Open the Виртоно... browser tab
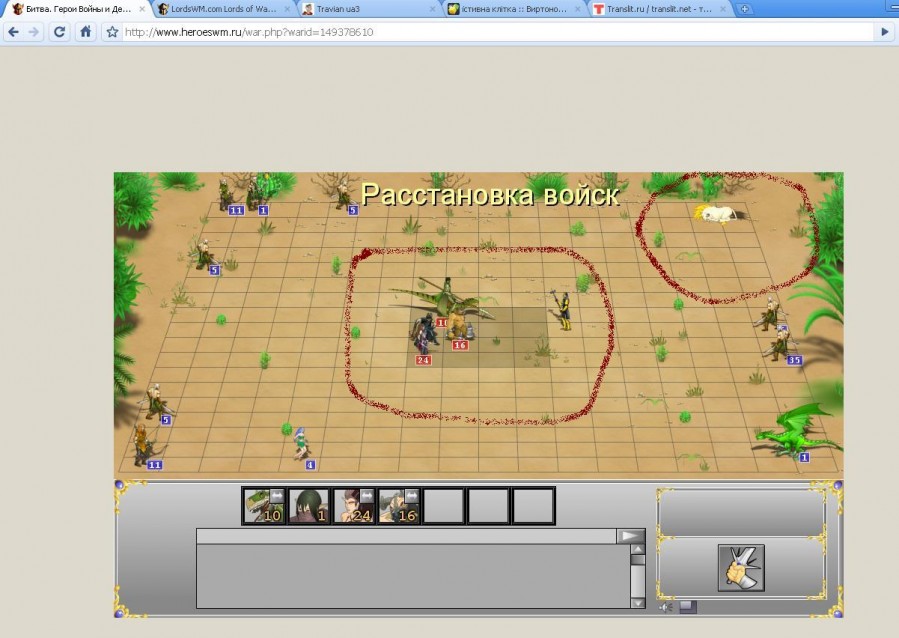The width and height of the screenshot is (899, 638). pos(514,9)
